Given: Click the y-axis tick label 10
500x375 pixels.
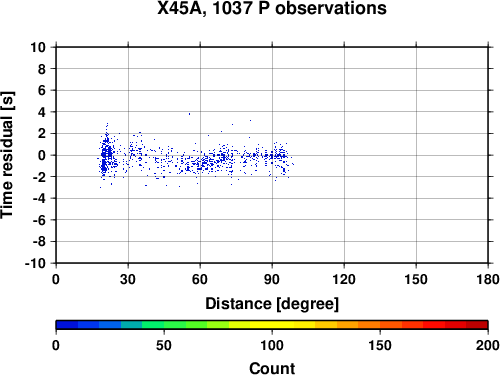Looking at the screenshot, I should [x=38, y=47].
